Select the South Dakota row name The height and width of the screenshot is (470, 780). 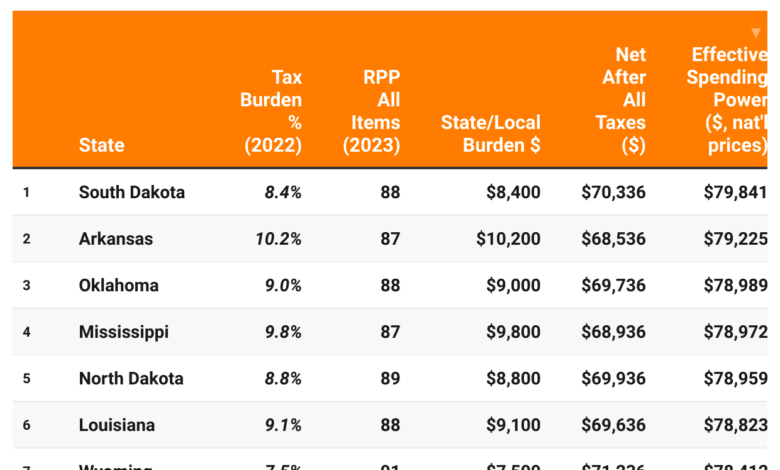[132, 192]
